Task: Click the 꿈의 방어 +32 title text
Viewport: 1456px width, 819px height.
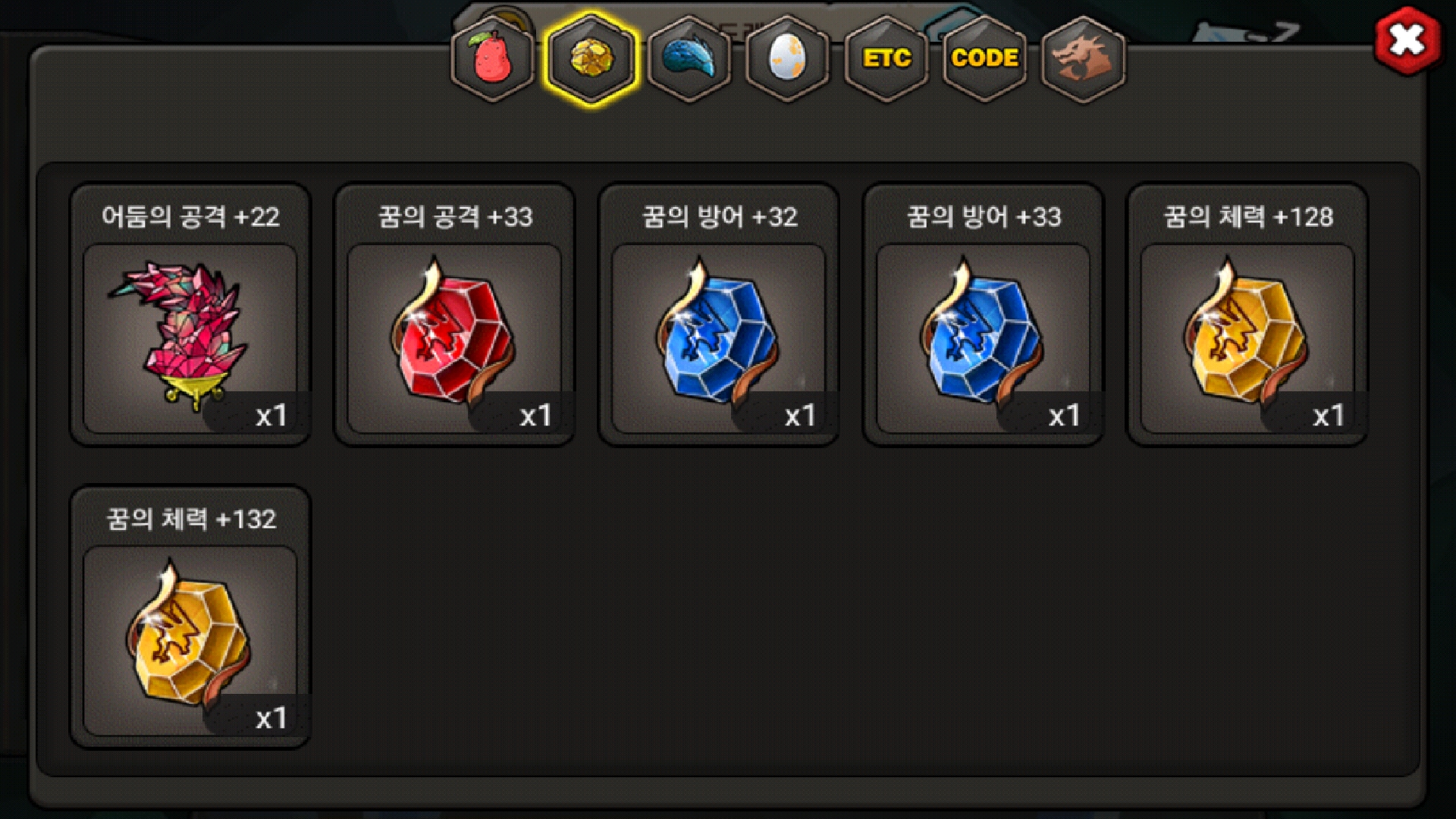Action: 720,217
